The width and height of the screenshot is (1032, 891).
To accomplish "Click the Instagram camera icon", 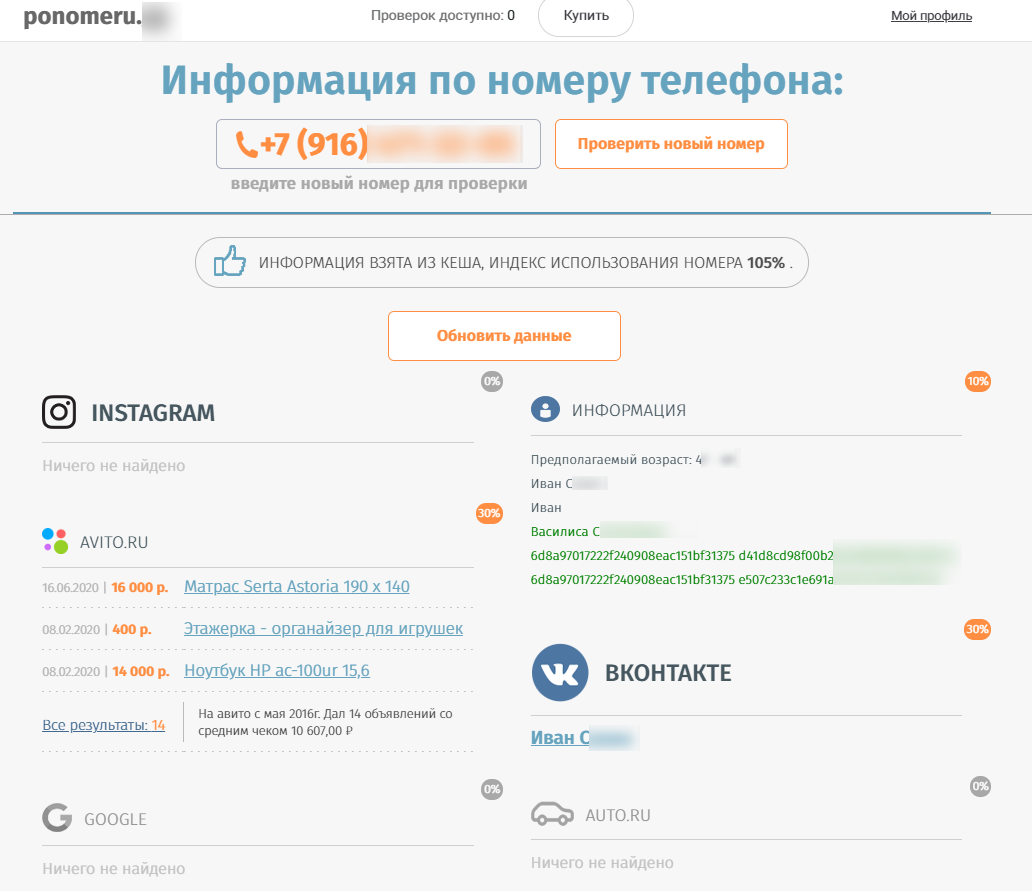I will [x=59, y=412].
